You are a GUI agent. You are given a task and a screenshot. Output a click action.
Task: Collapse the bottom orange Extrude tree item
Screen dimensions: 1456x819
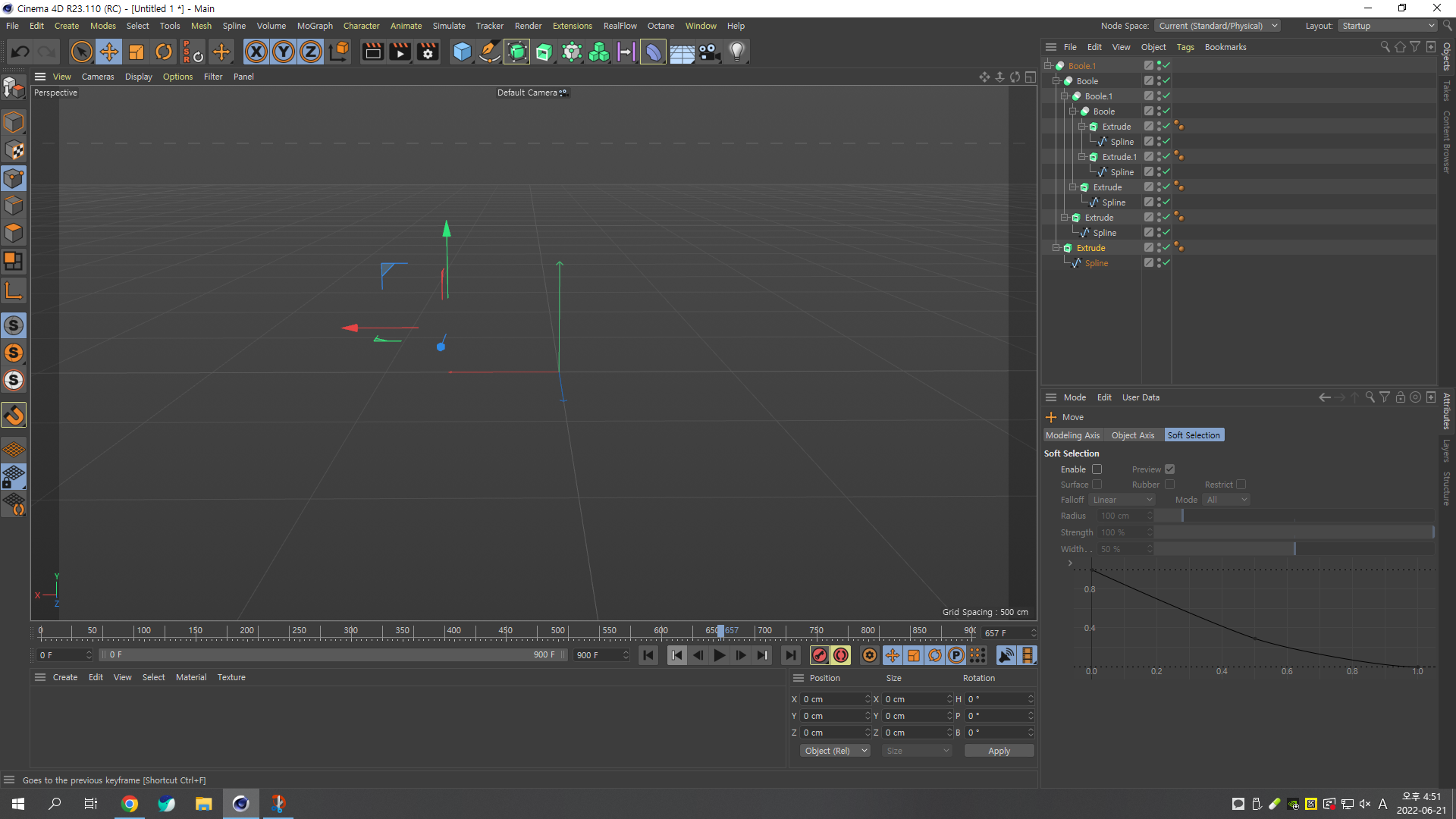pyautogui.click(x=1056, y=248)
